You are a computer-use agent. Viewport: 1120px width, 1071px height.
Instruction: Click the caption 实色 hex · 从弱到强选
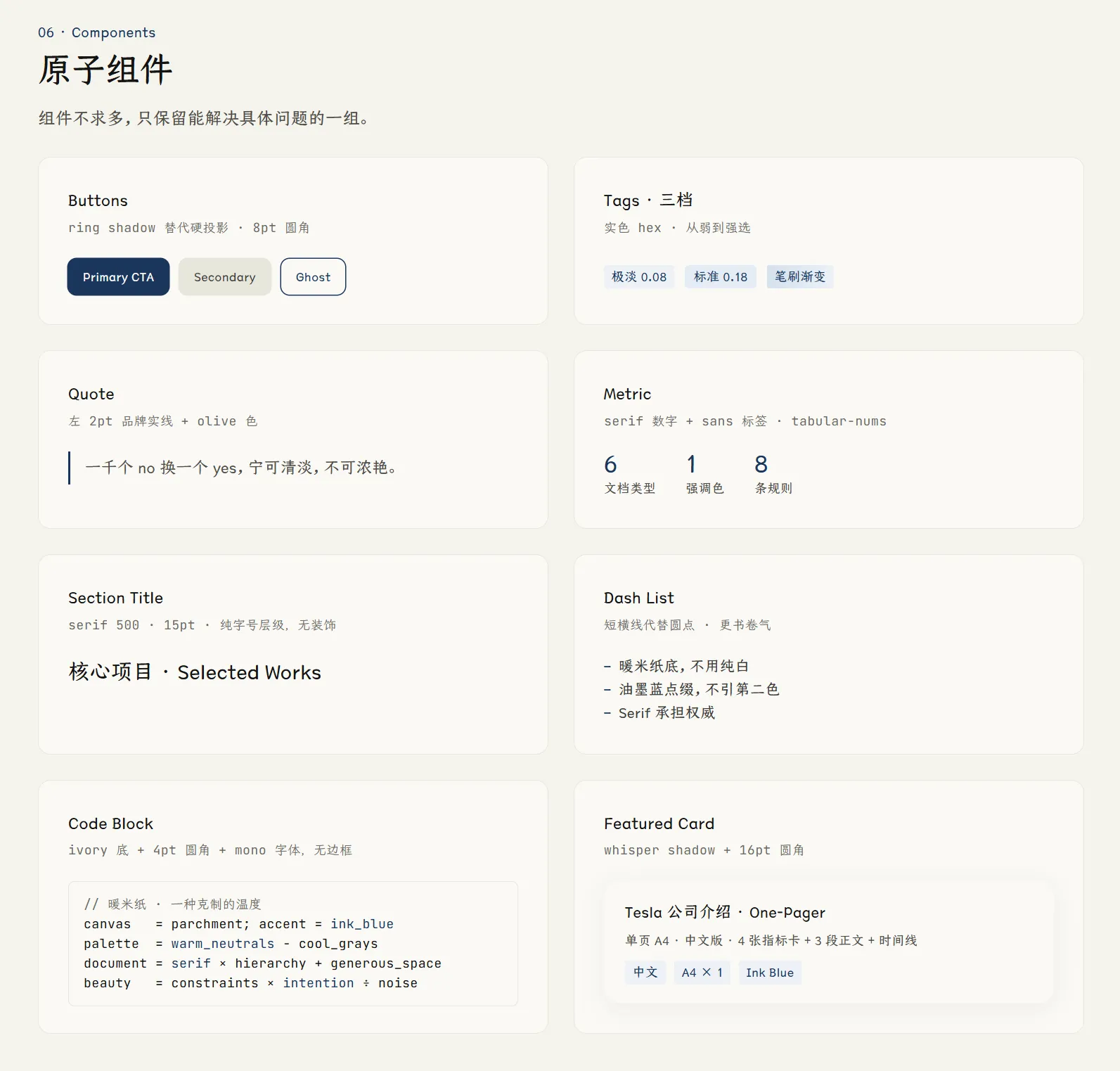click(x=677, y=228)
